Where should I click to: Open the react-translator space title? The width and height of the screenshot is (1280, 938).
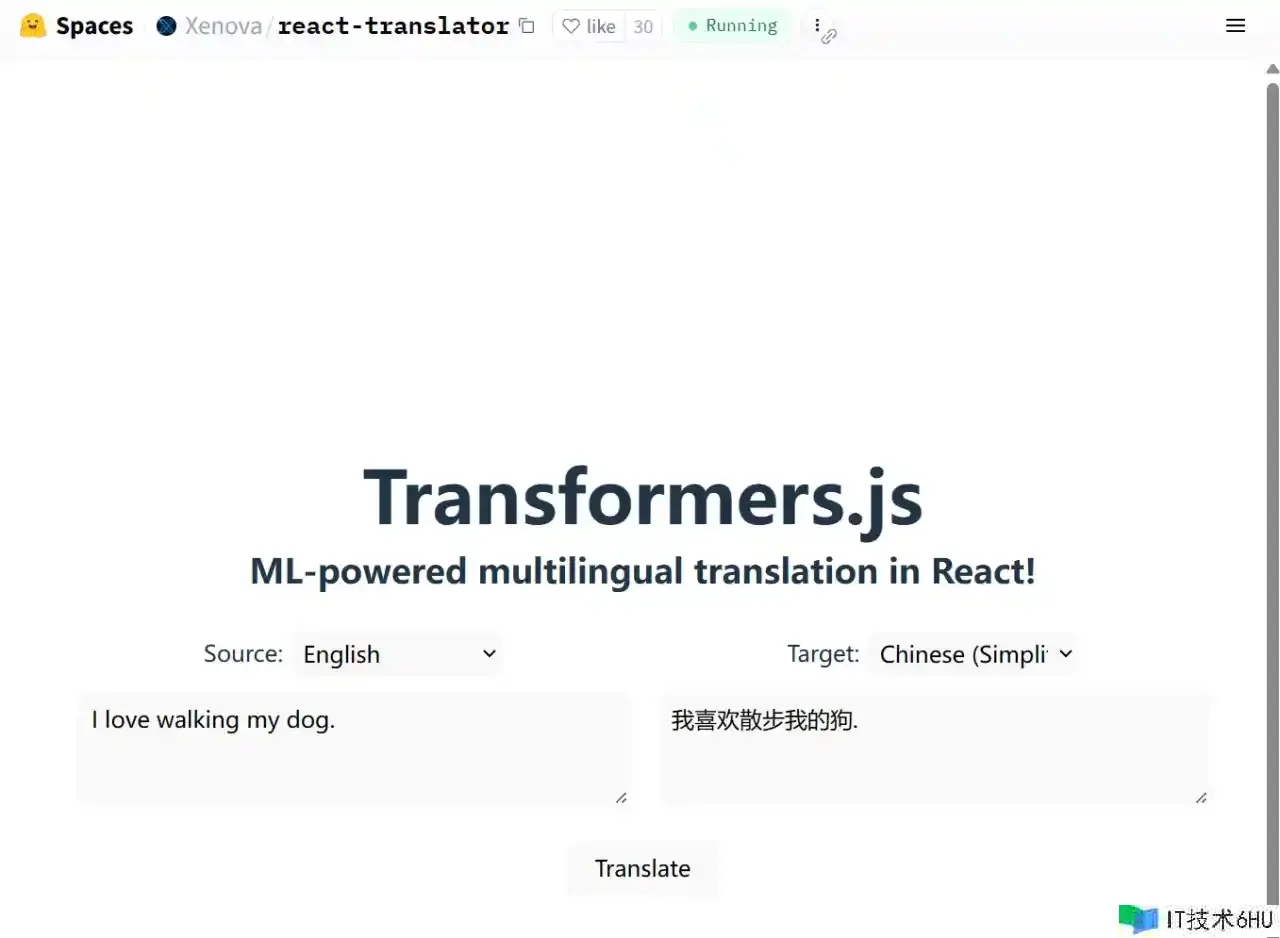[x=393, y=26]
